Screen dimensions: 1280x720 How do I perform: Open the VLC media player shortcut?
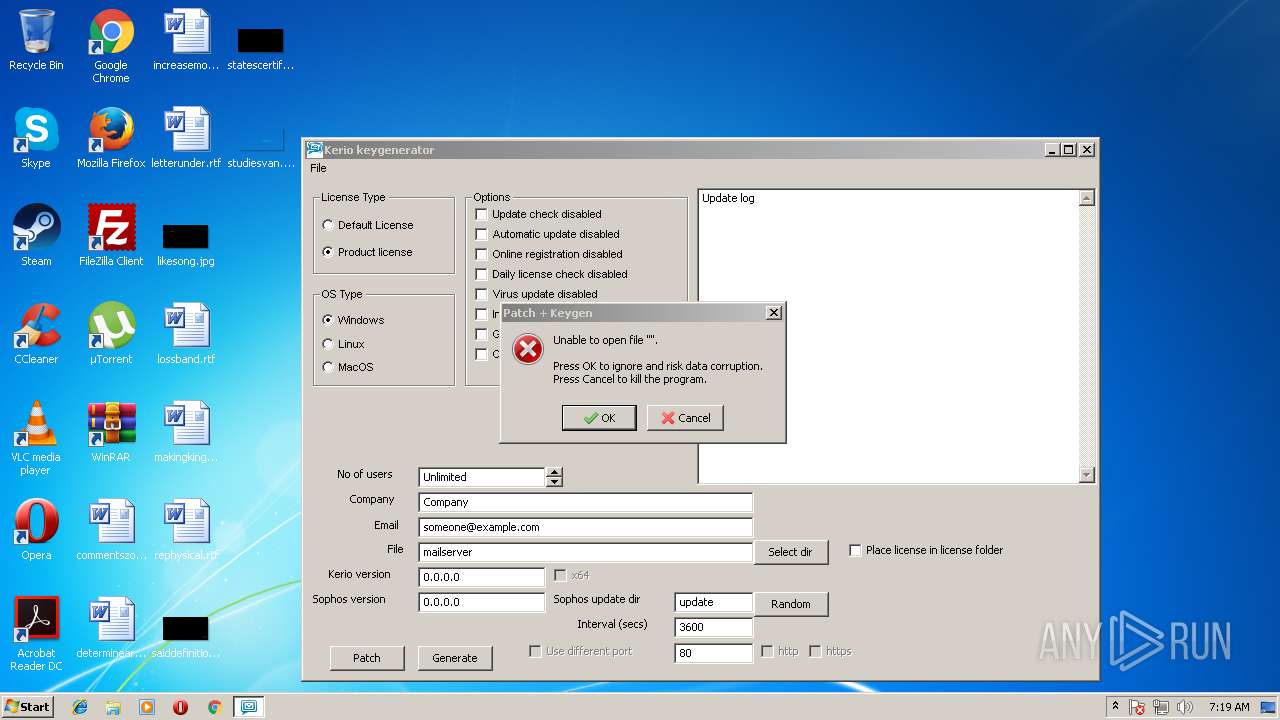[36, 438]
